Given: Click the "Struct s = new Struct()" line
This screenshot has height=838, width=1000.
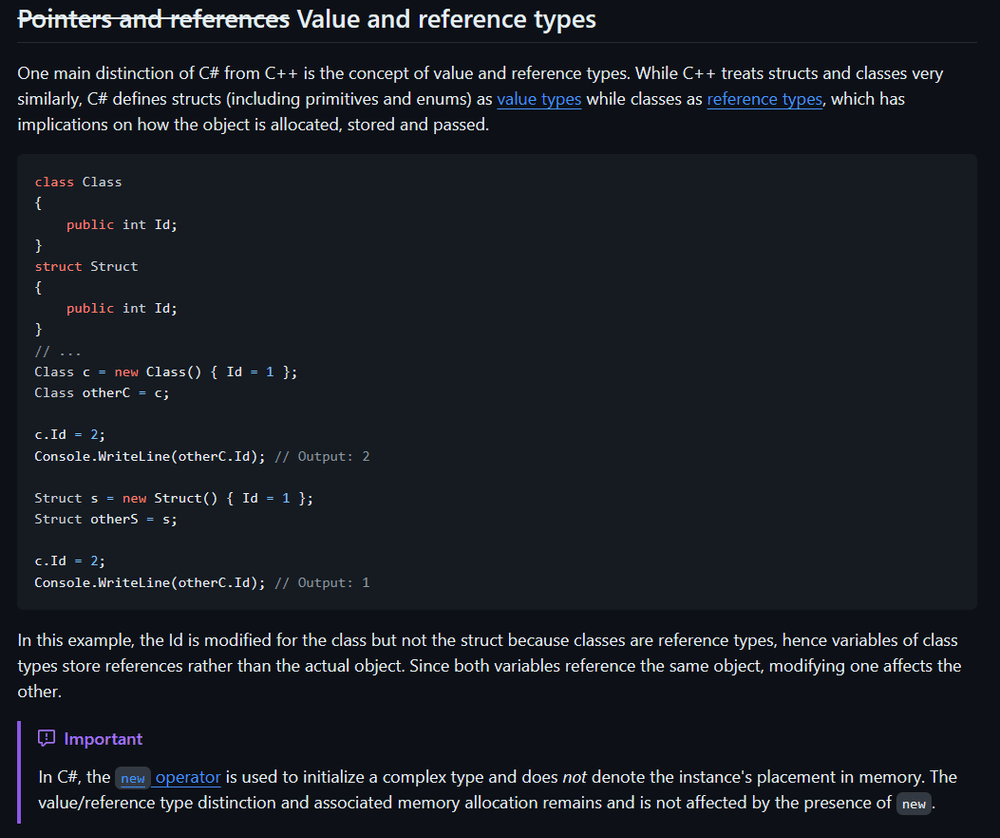Looking at the screenshot, I should coord(173,498).
